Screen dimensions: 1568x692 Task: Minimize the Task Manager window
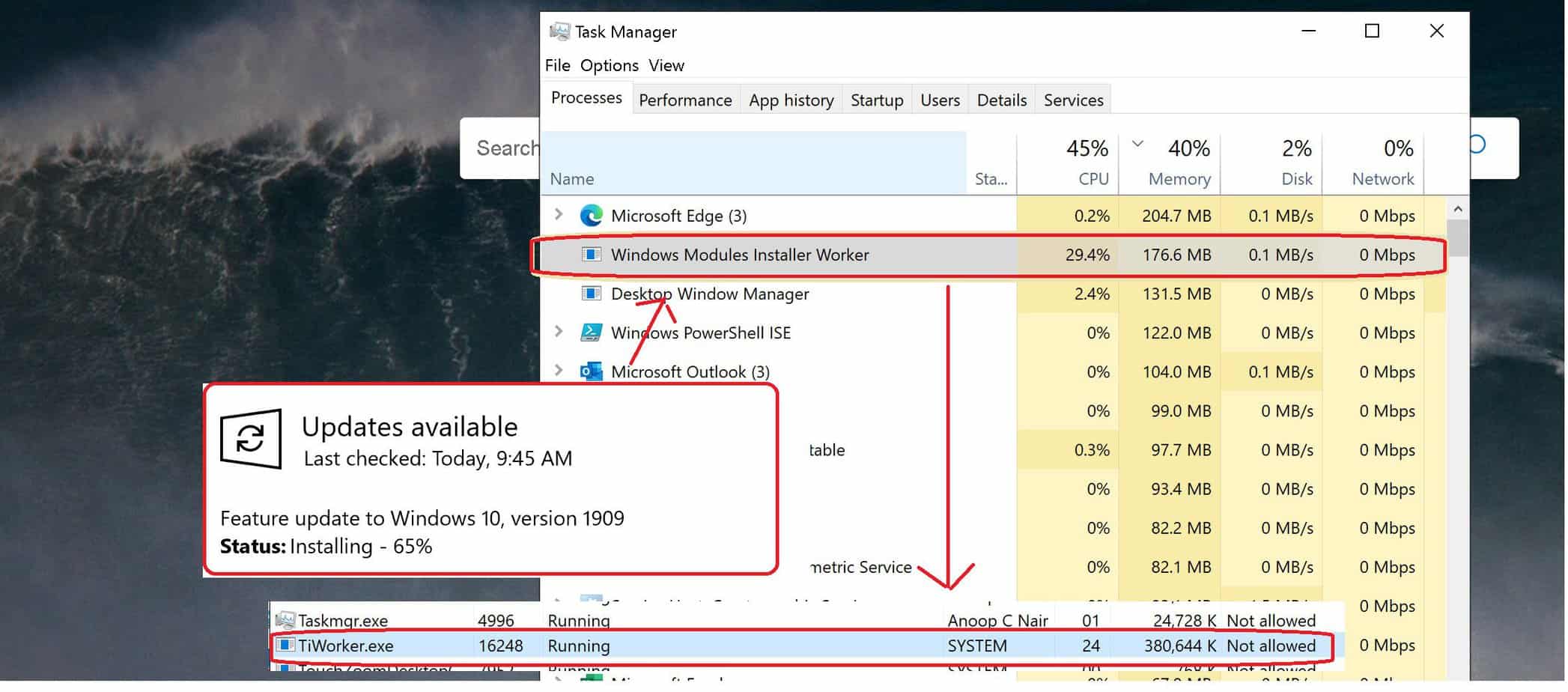coord(1308,31)
